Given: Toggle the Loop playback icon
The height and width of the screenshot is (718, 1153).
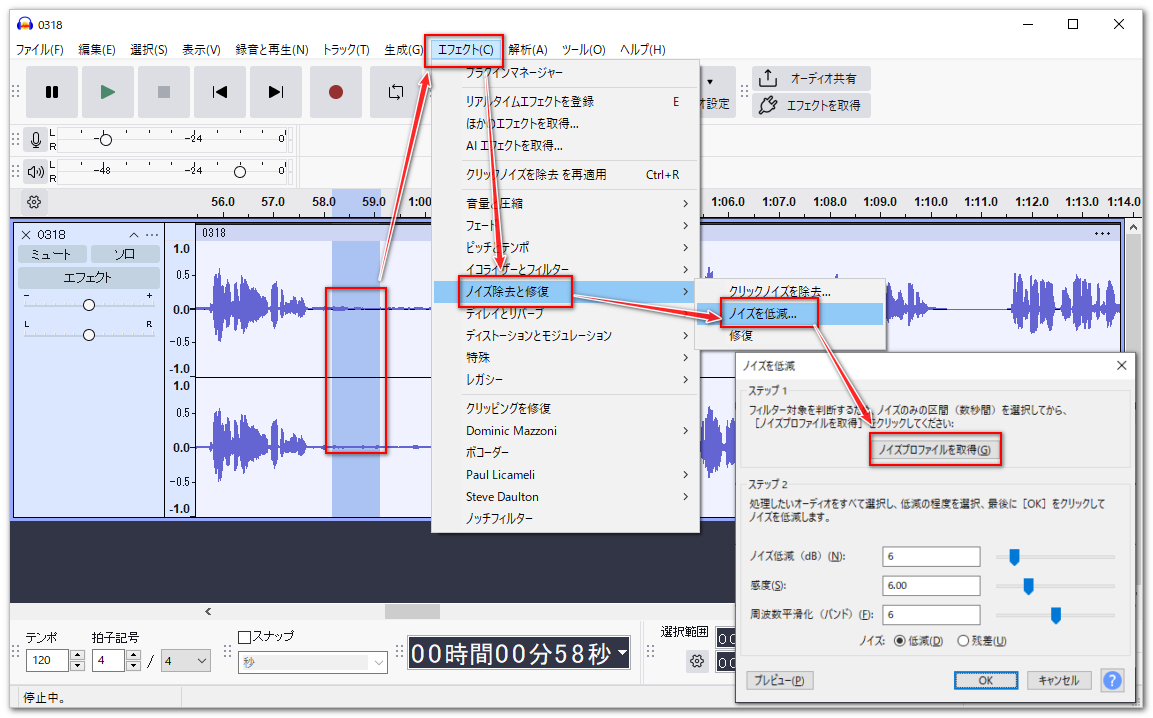Looking at the screenshot, I should [396, 92].
